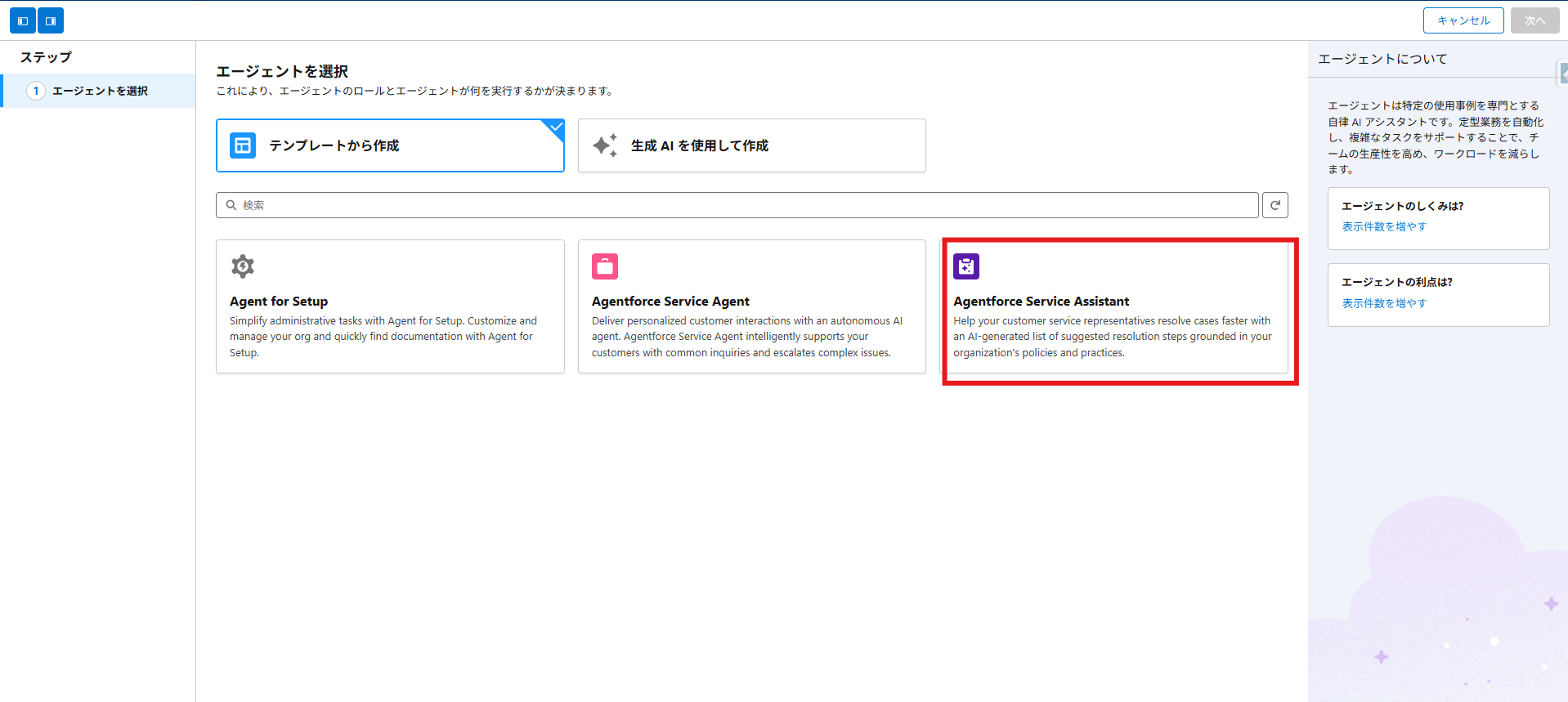The image size is (1568, 702).
Task: Choose テンプレートから作成 option
Action: 334,145
